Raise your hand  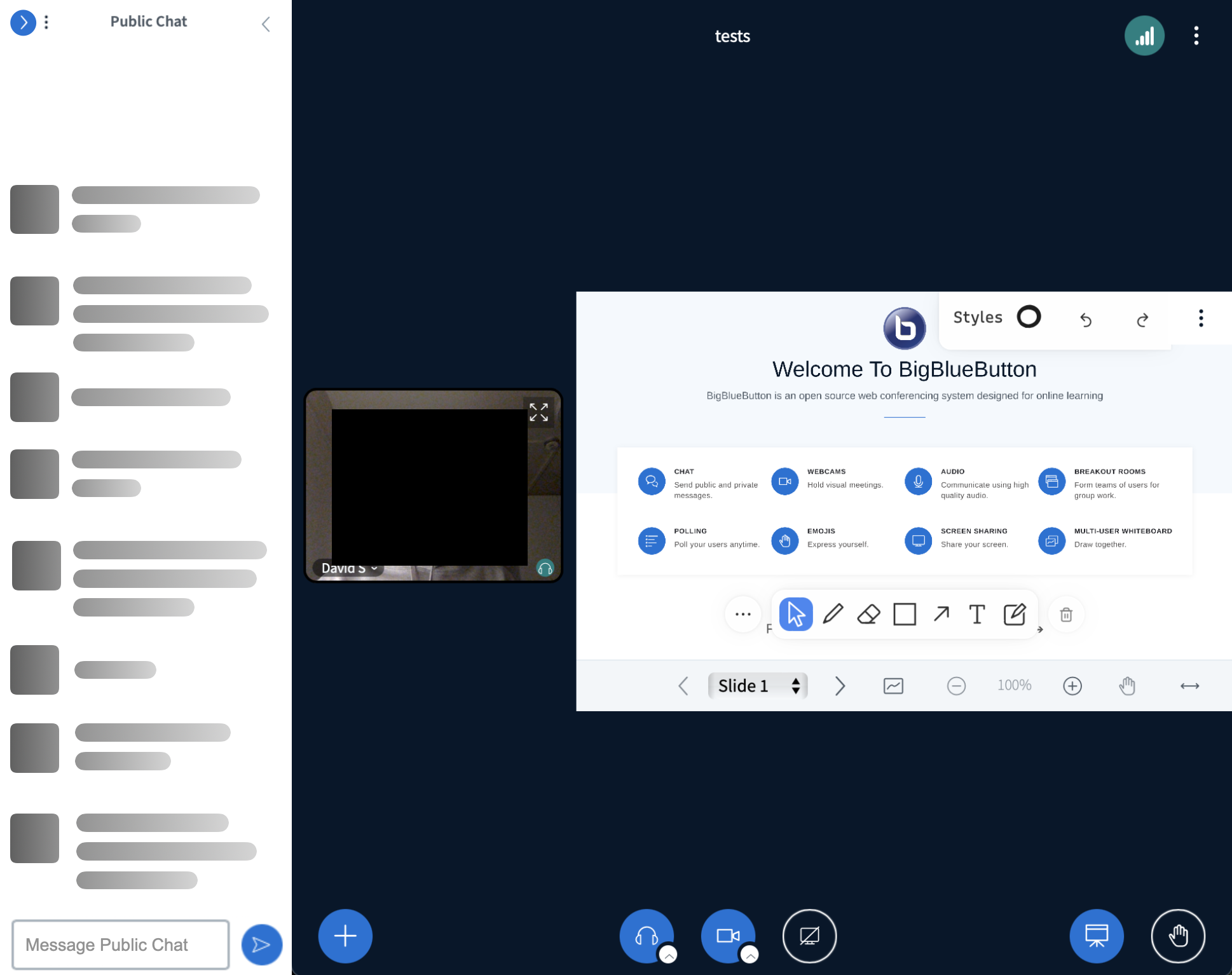(x=1178, y=936)
